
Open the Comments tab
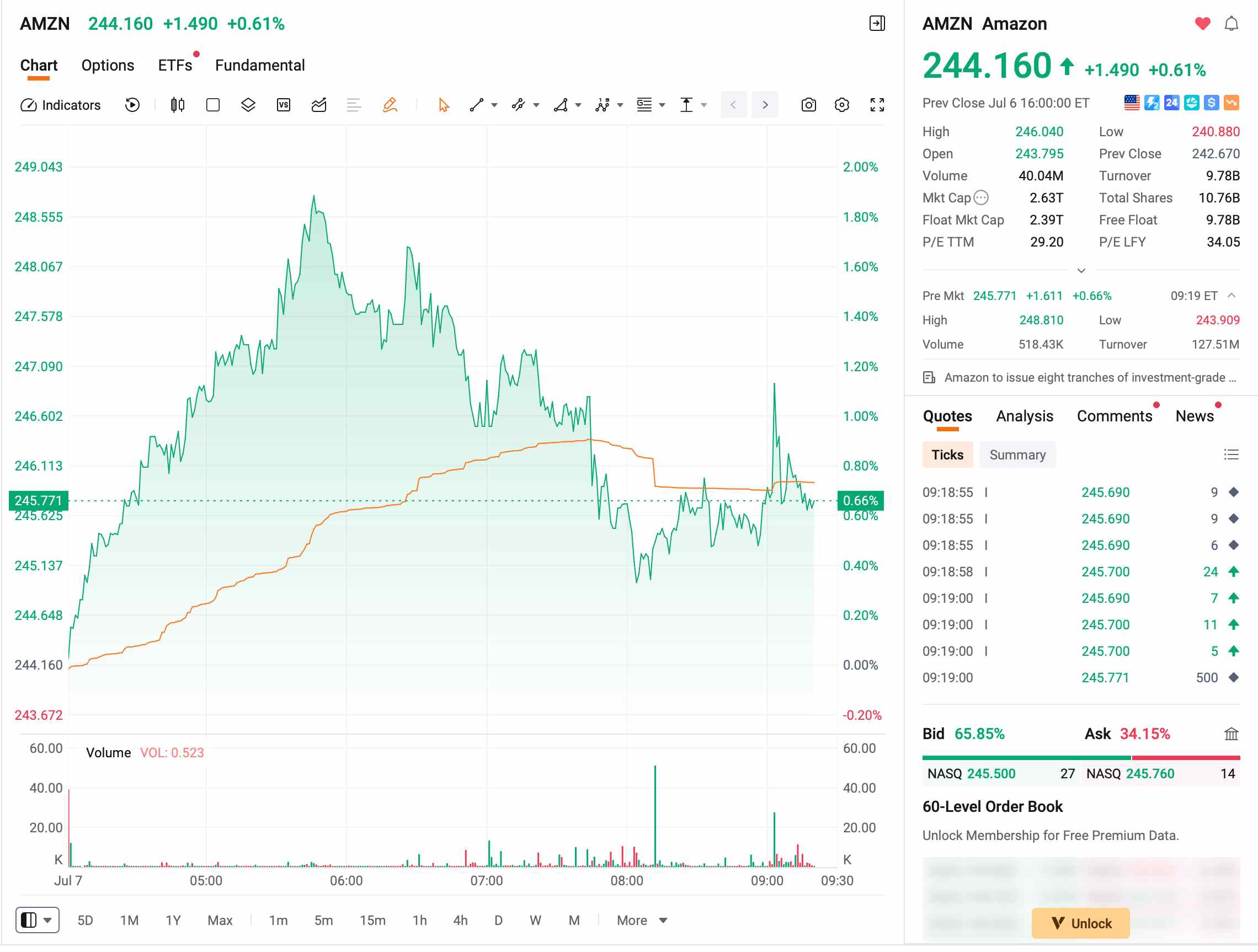[x=1114, y=416]
